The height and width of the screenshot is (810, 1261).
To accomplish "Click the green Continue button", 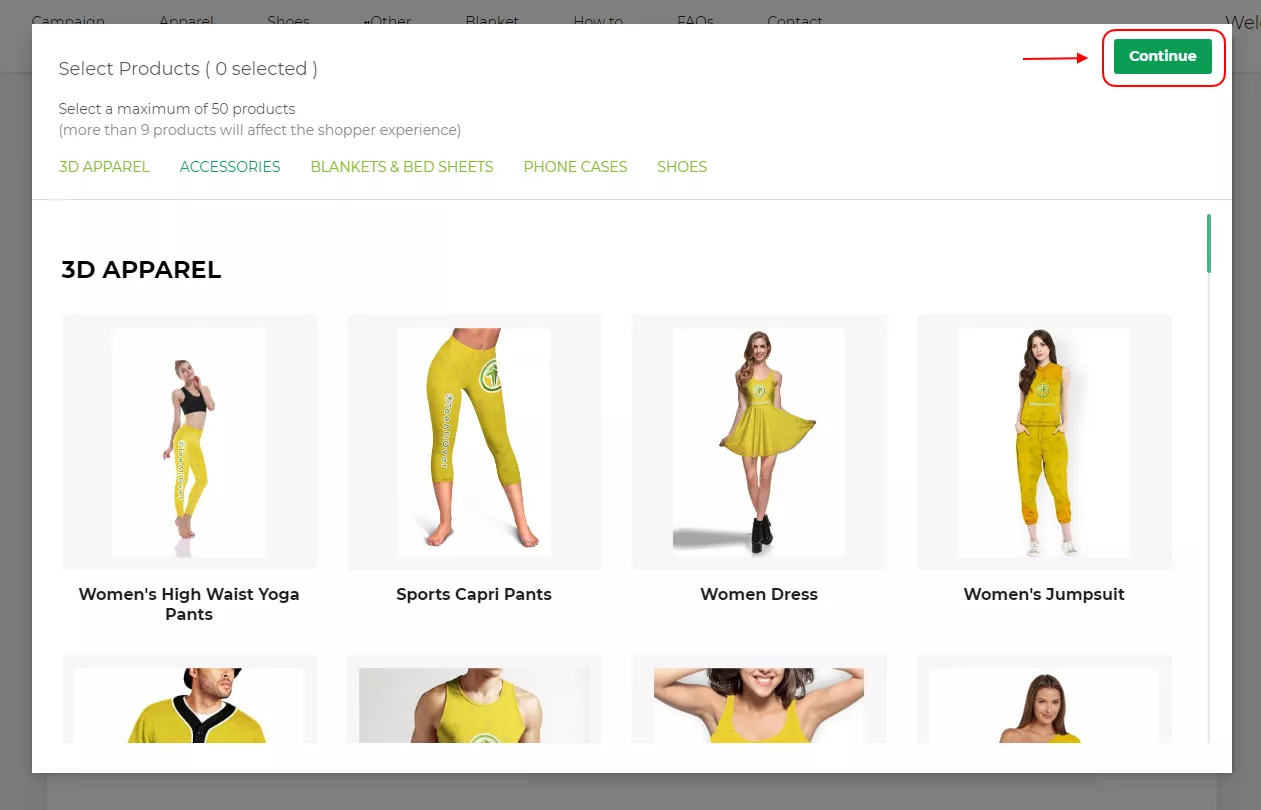I will [x=1162, y=56].
